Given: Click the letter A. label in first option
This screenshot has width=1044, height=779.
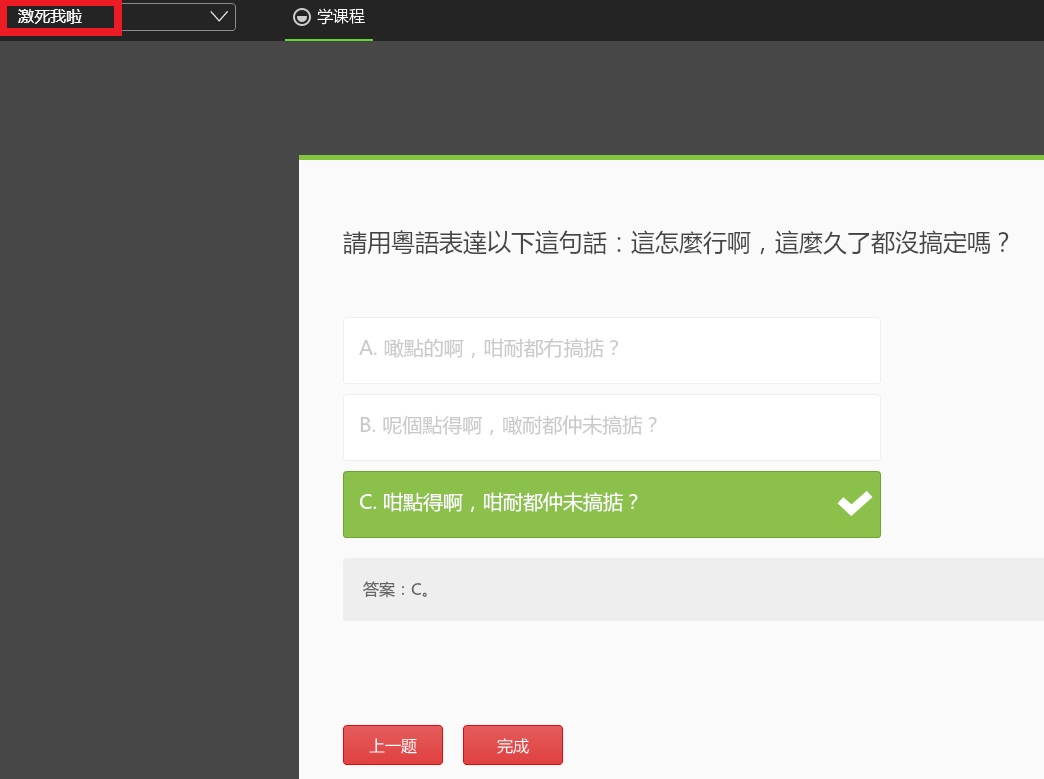Looking at the screenshot, I should point(368,349).
